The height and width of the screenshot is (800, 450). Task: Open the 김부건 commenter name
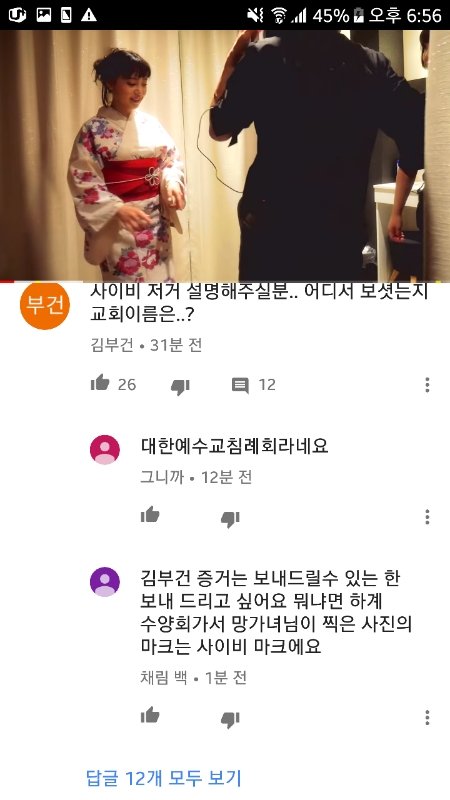coord(112,345)
